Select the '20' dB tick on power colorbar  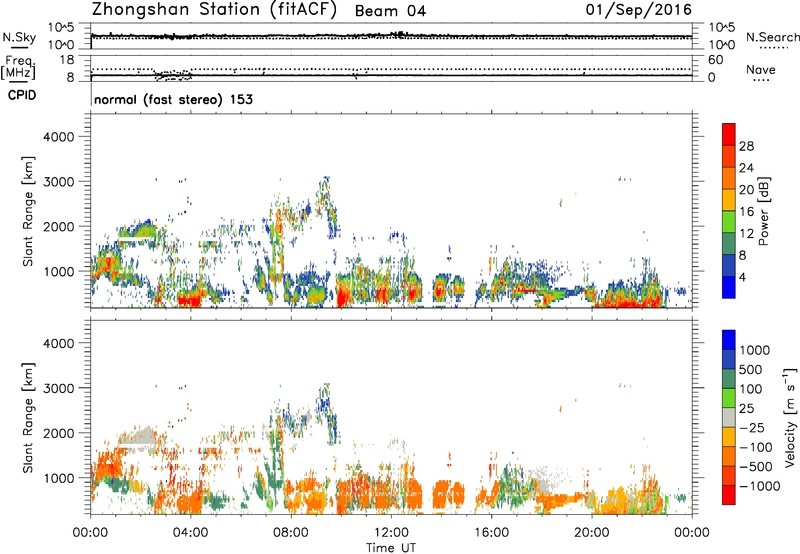click(x=746, y=190)
